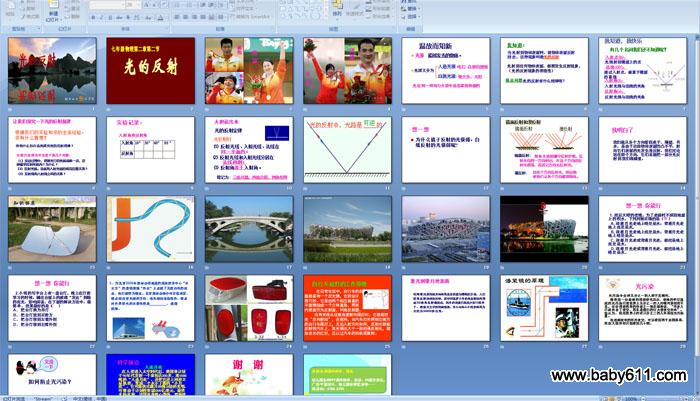
Task: Select slide 16 with blue winding ribbon
Action: click(x=150, y=229)
